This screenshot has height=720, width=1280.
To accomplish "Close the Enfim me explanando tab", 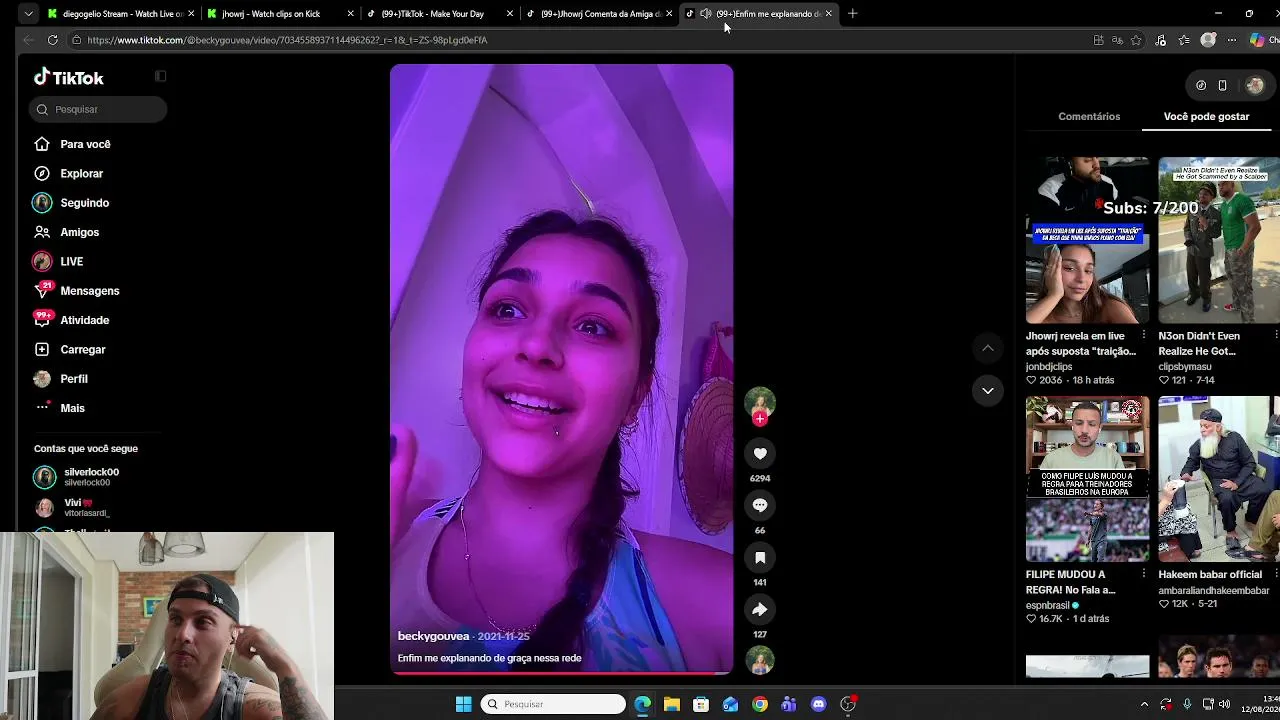I will click(828, 14).
